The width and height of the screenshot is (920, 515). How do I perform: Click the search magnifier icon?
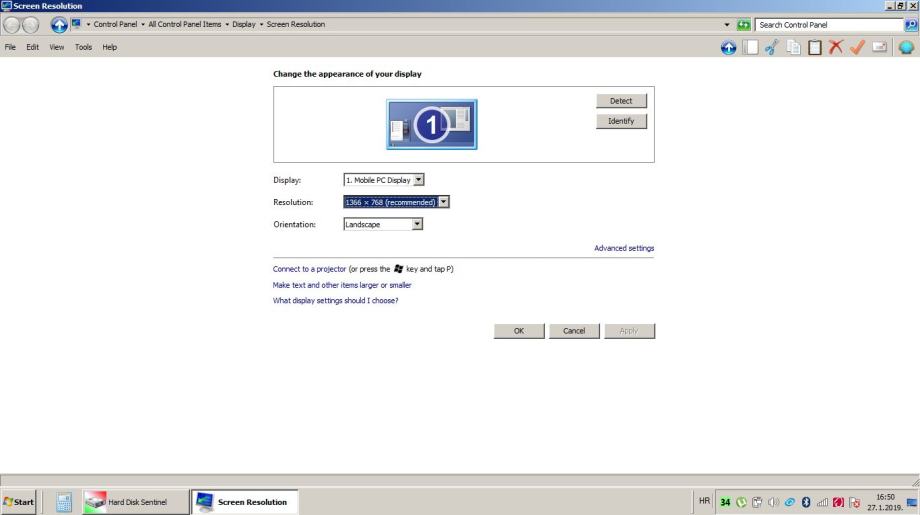click(x=911, y=25)
